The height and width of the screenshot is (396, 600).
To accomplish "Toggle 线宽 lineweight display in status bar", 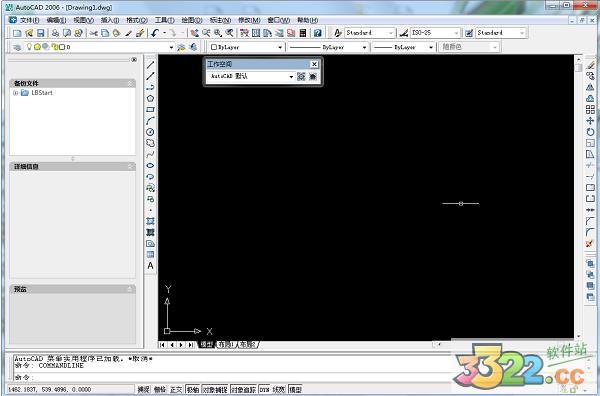I will point(279,389).
